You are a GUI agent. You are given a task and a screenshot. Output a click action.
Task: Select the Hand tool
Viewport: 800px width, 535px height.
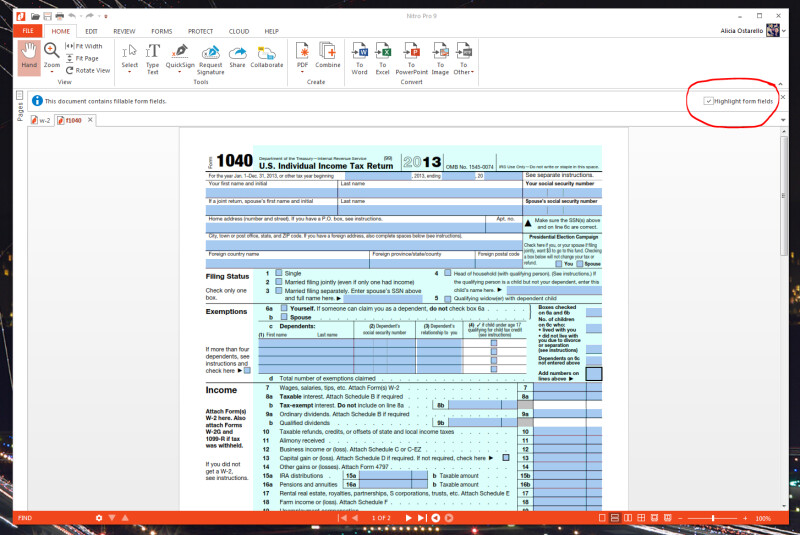[28, 55]
